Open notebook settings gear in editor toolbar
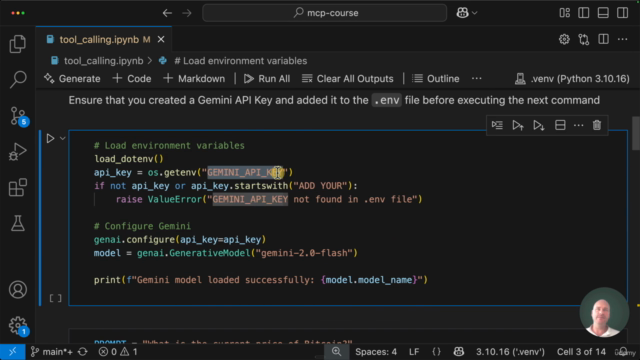Viewport: 640px width, 360px height. [x=564, y=39]
